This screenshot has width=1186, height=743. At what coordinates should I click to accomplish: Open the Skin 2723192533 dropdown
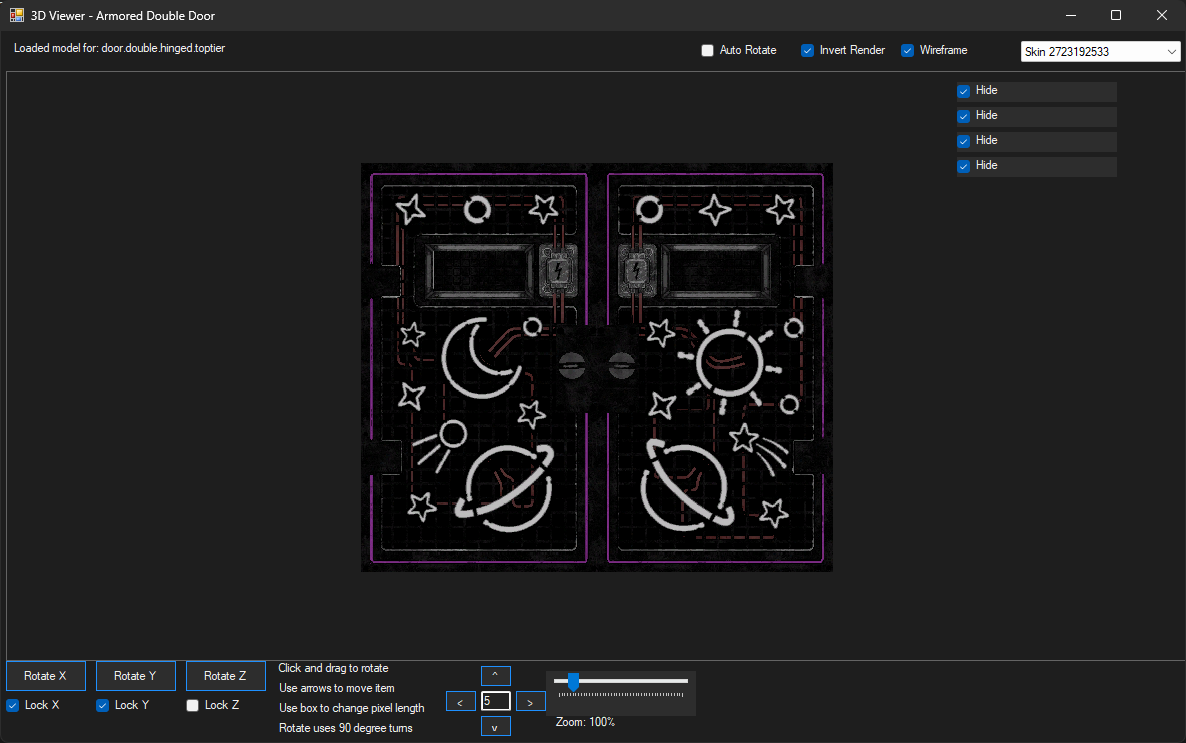1101,51
